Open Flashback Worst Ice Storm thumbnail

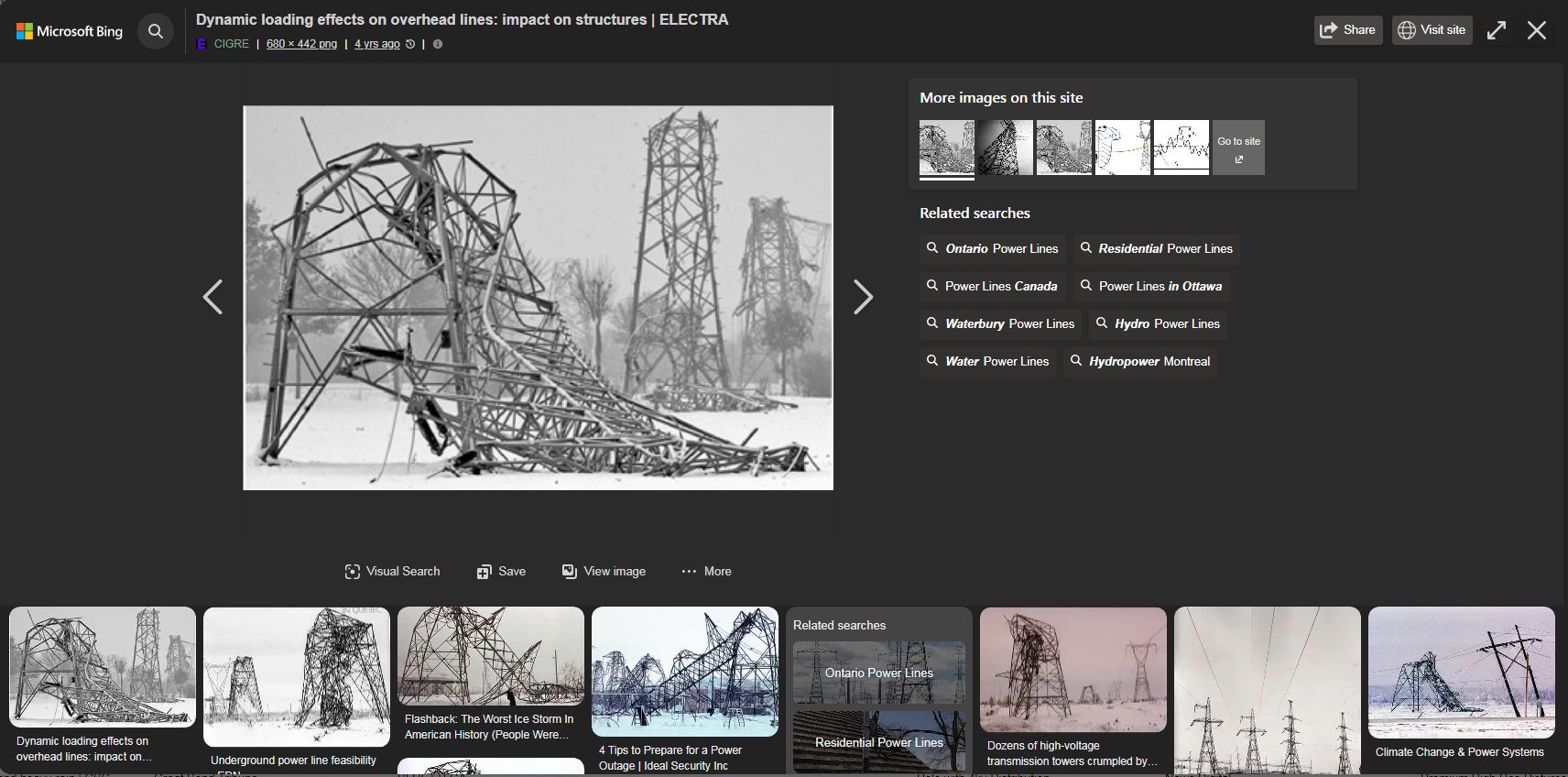point(491,656)
